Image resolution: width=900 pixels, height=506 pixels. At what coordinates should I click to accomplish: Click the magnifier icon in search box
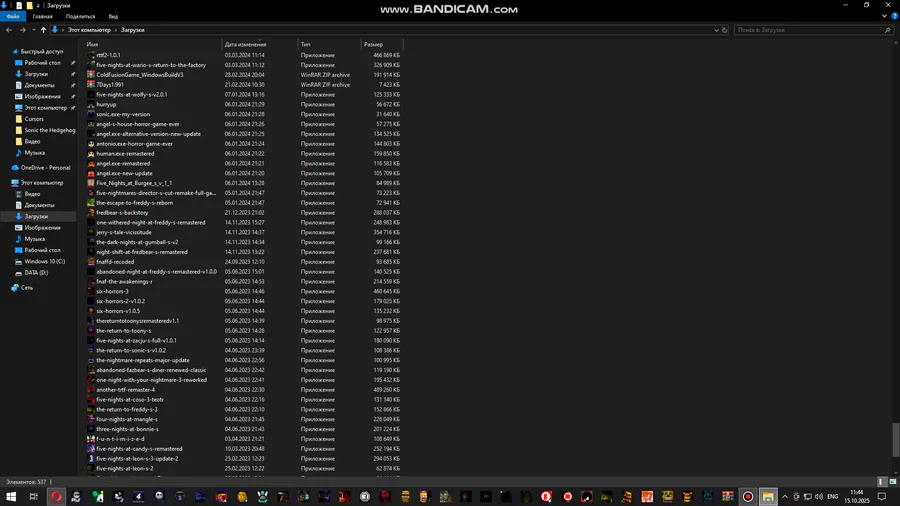(x=887, y=30)
